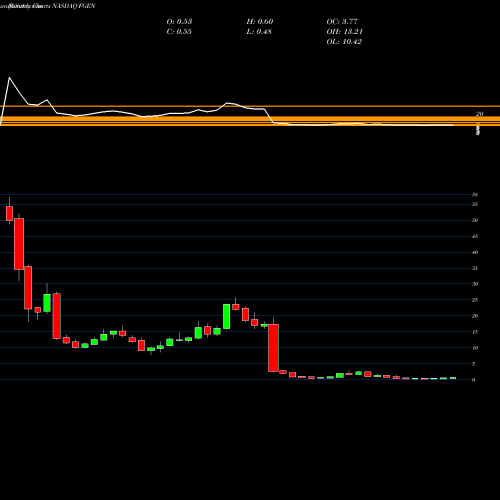Click the "45" price axis label
This screenshot has width=500, height=500.
(x=475, y=236)
